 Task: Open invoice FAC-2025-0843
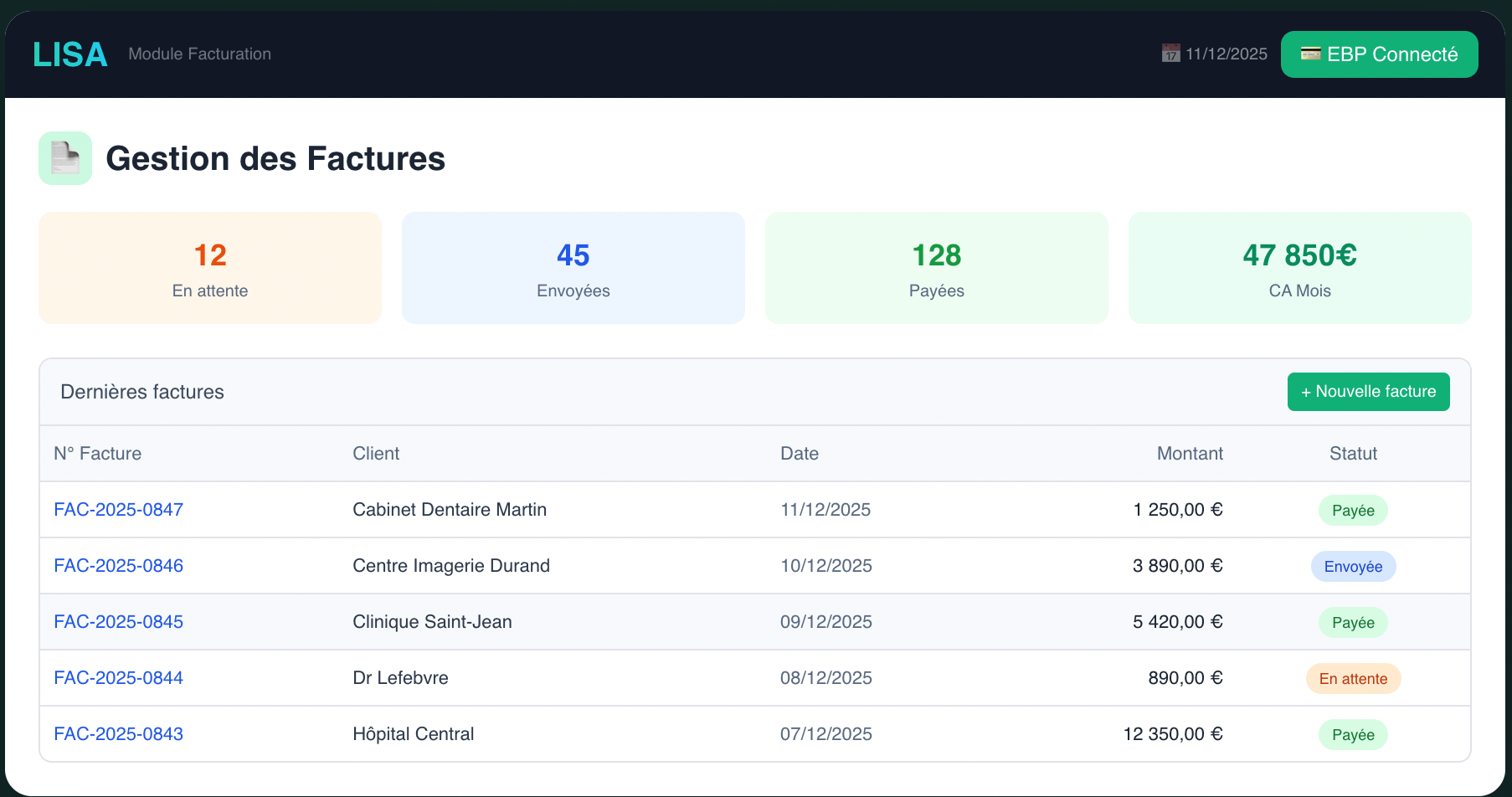tap(119, 734)
